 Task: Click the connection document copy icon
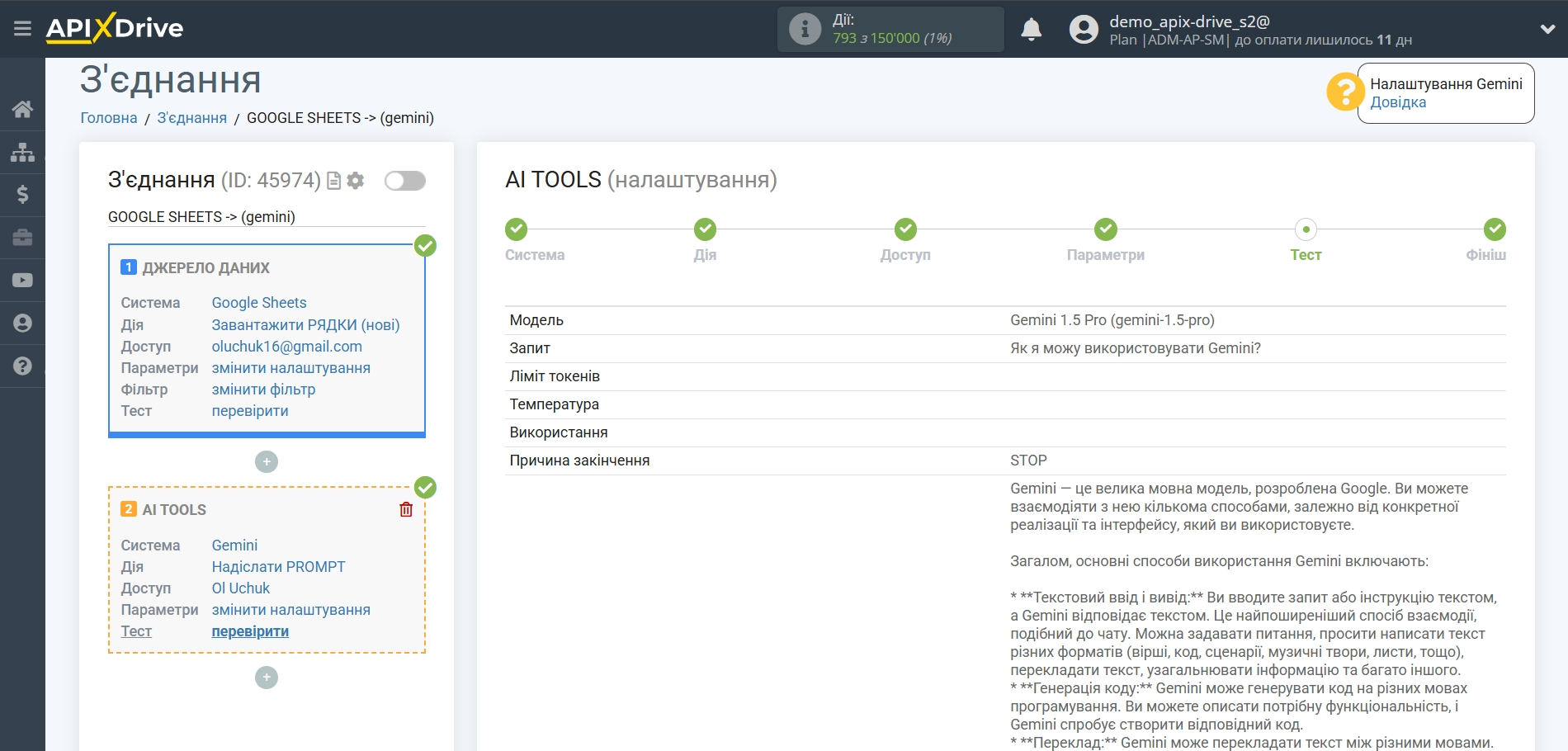pyautogui.click(x=333, y=181)
